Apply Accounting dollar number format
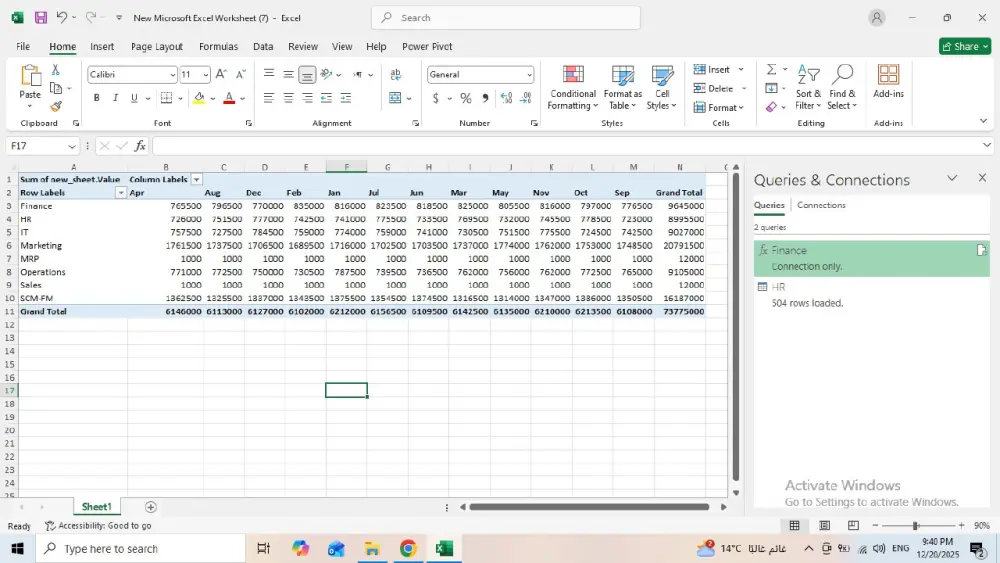Image resolution: width=1000 pixels, height=563 pixels. pyautogui.click(x=436, y=98)
